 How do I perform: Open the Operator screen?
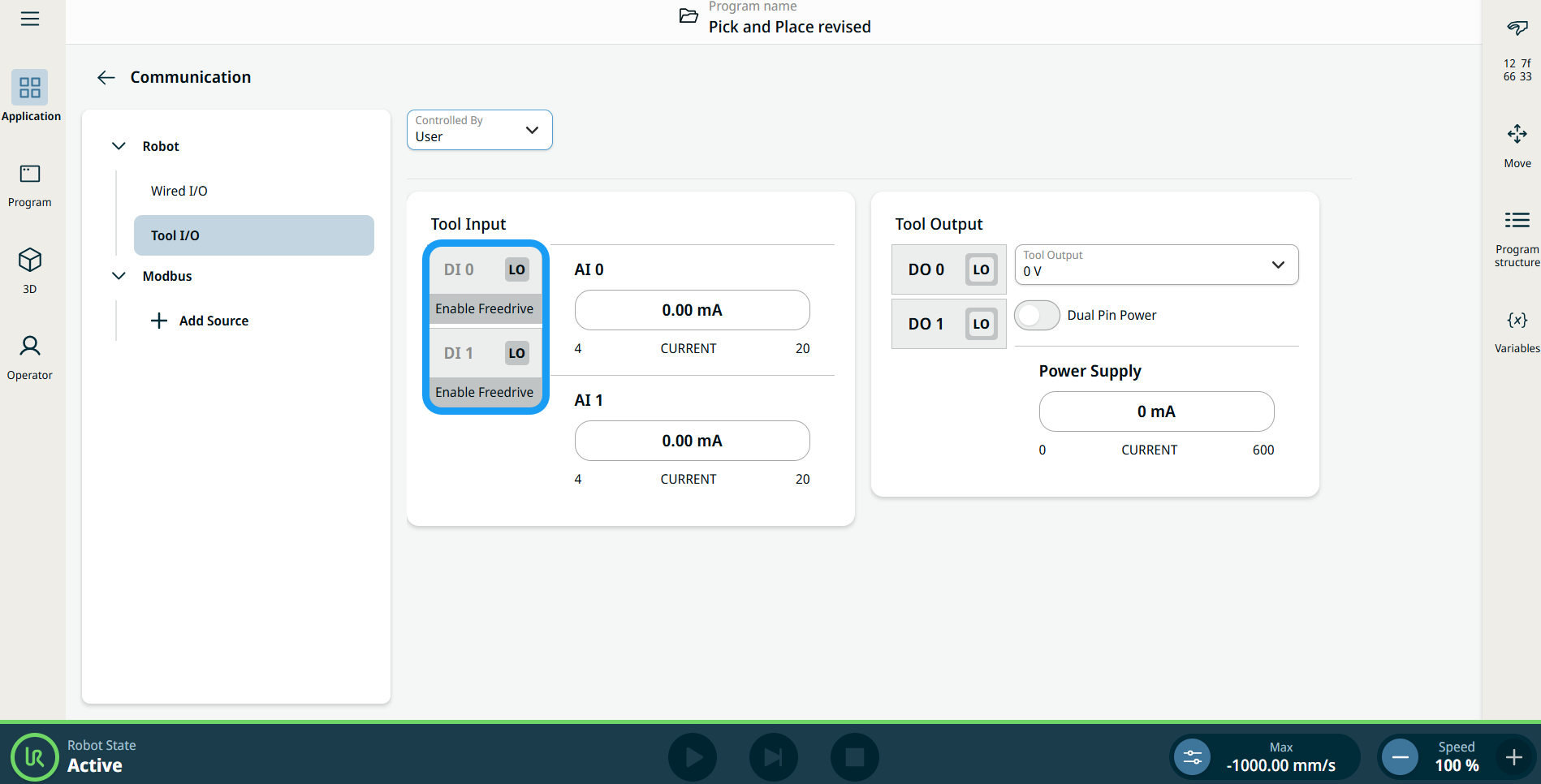tap(30, 357)
